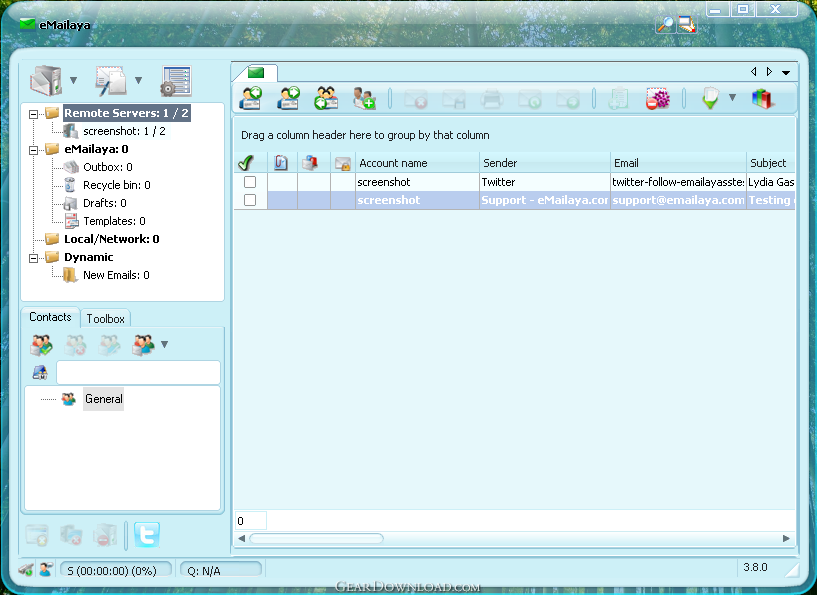Click the network connection status icon
Screen dimensions: 817x595
(x=26, y=569)
